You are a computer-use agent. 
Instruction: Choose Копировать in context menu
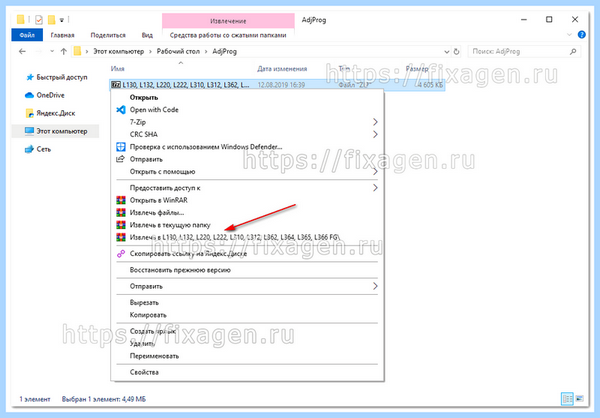148,315
